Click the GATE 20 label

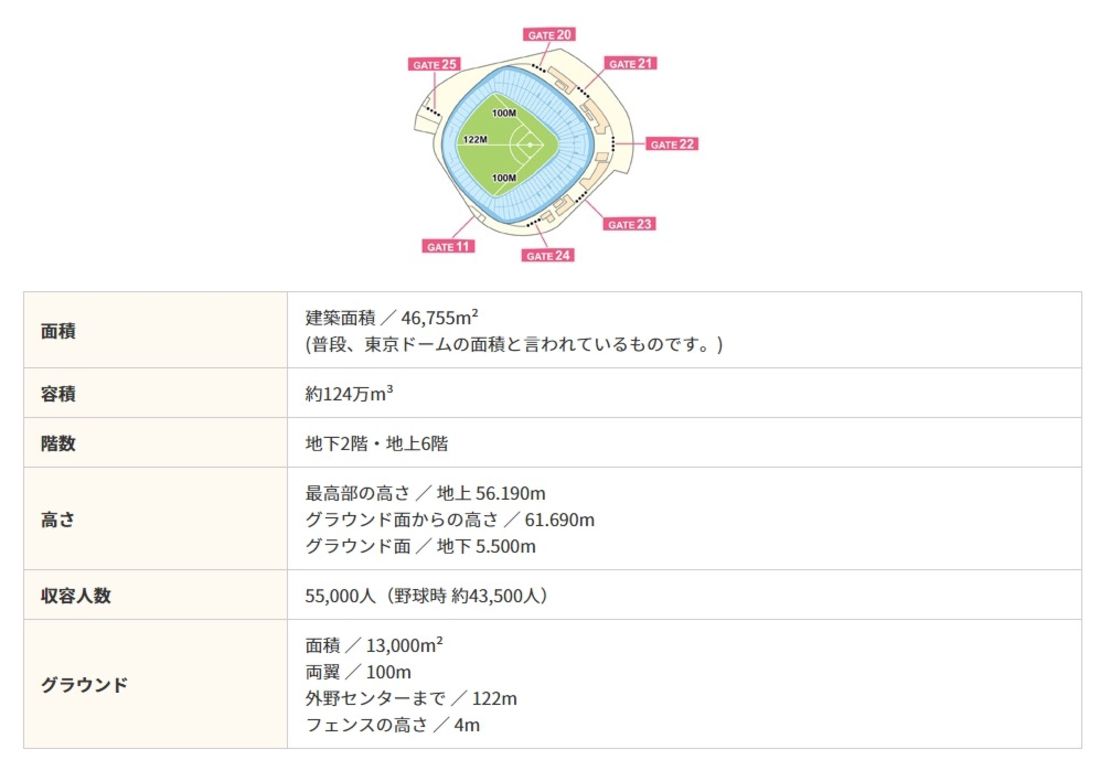coord(549,34)
